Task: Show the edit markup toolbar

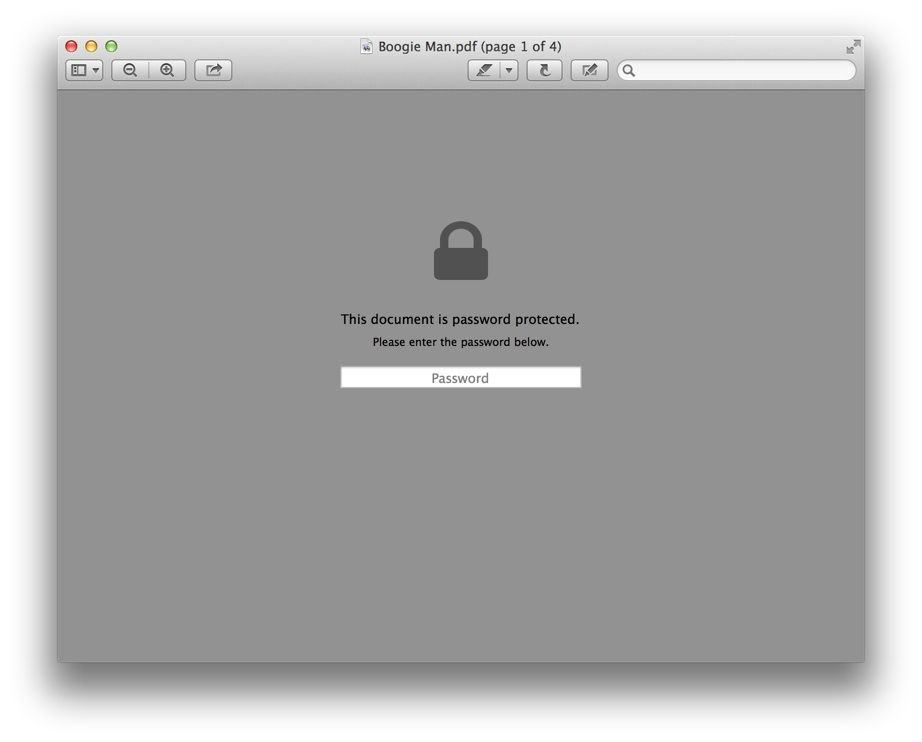Action: coord(589,71)
